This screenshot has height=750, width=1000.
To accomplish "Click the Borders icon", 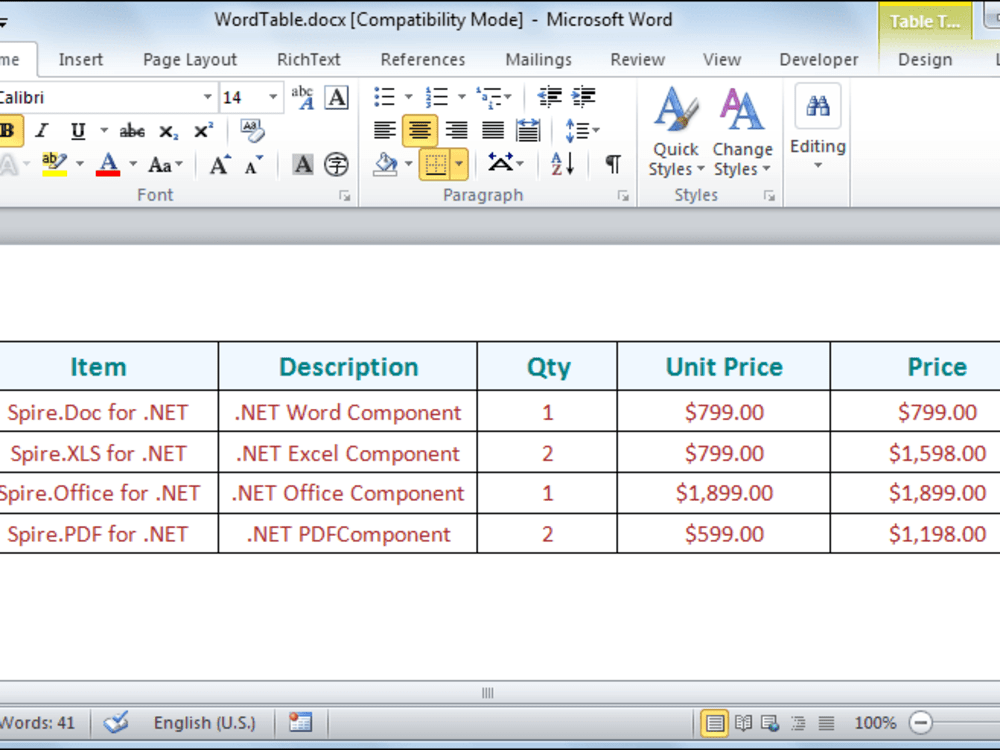I will 436,165.
